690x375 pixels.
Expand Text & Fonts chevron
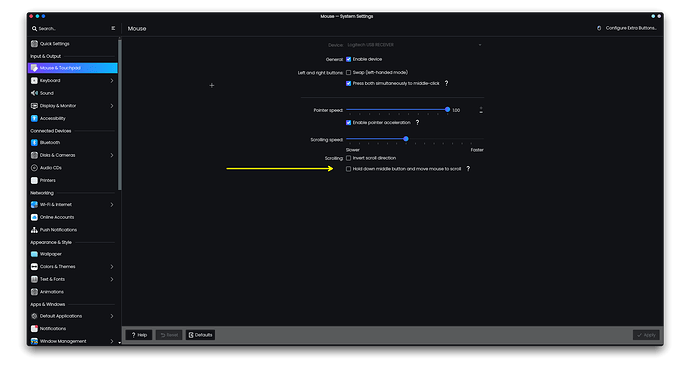[112, 279]
